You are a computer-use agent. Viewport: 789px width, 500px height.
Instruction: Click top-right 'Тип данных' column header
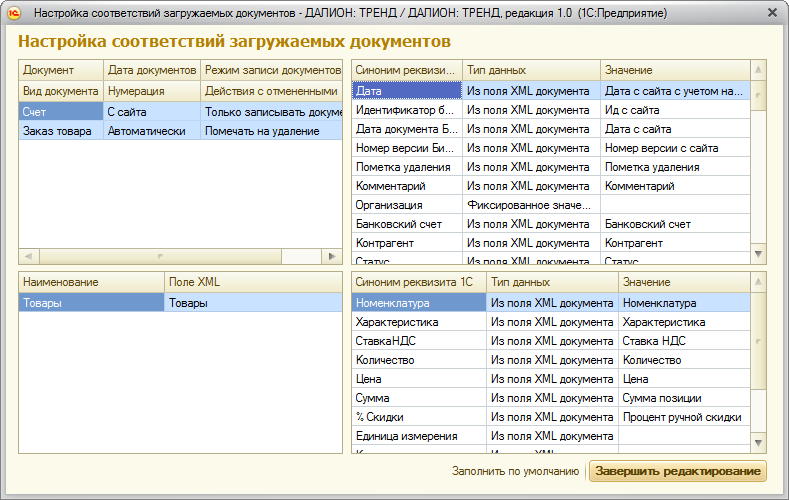click(x=531, y=70)
